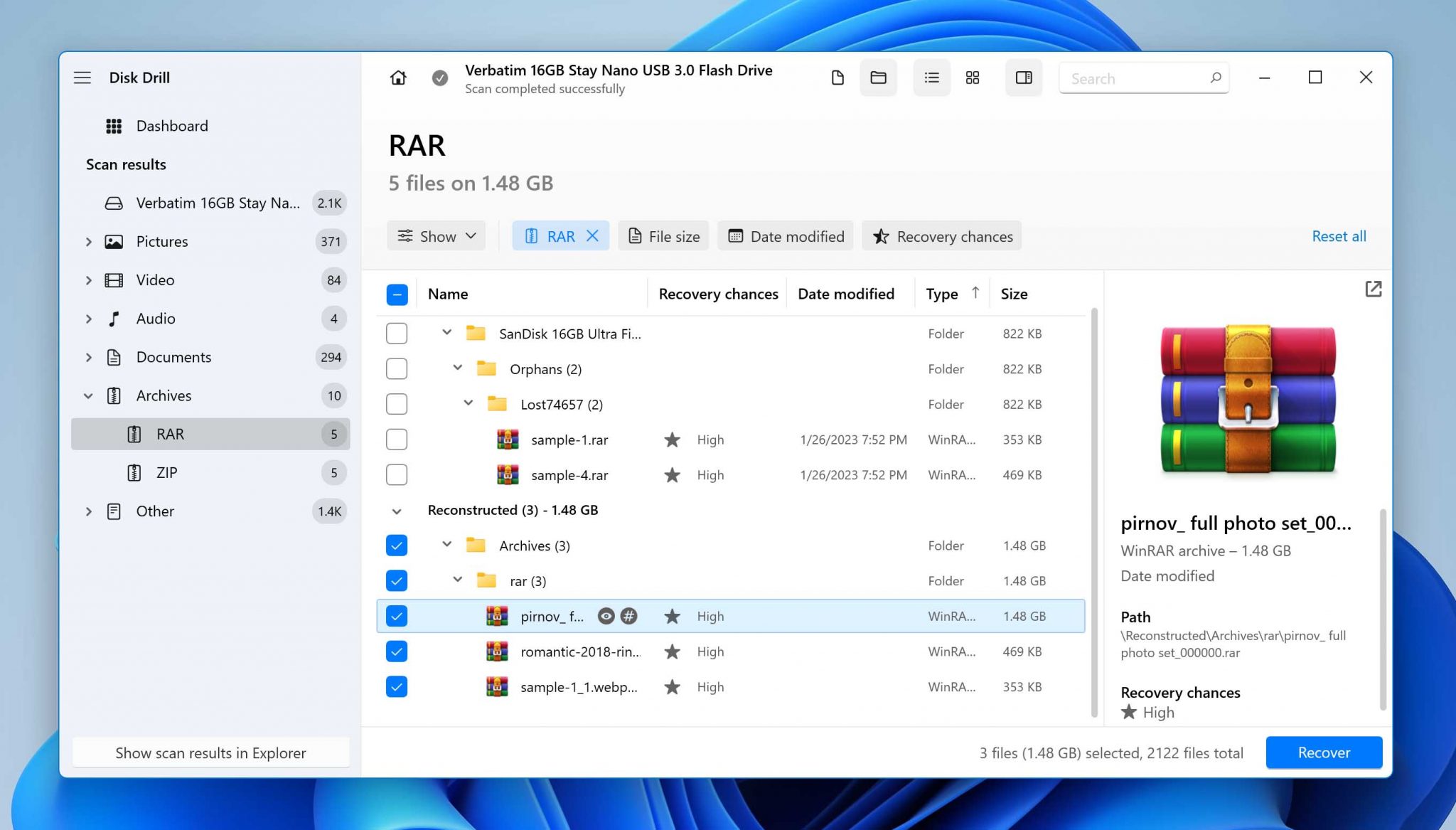The width and height of the screenshot is (1456, 830).
Task: Open the folder icon in the top toolbar
Action: (x=878, y=78)
